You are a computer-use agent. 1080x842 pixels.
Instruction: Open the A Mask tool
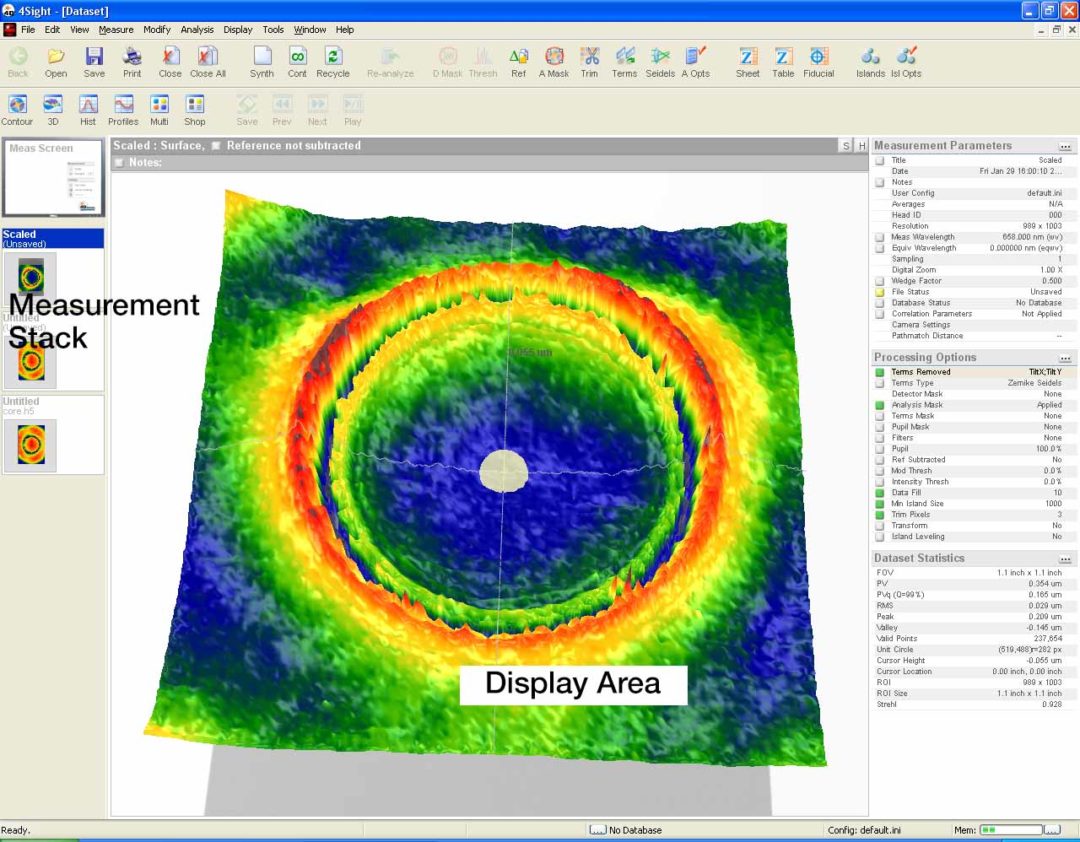point(553,60)
